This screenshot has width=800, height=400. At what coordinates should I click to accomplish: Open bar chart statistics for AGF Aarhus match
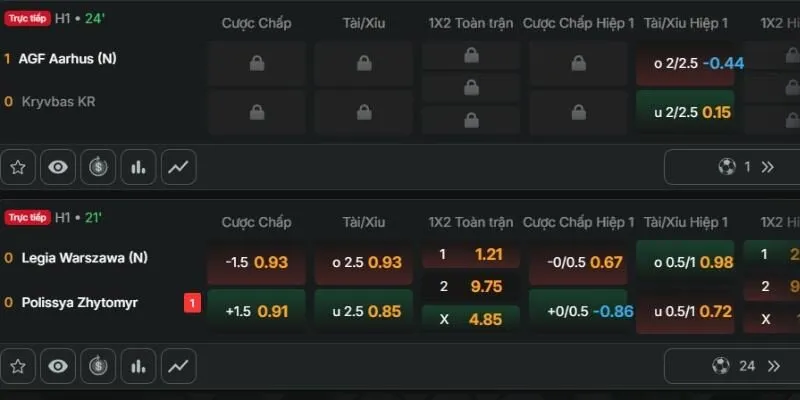(138, 168)
